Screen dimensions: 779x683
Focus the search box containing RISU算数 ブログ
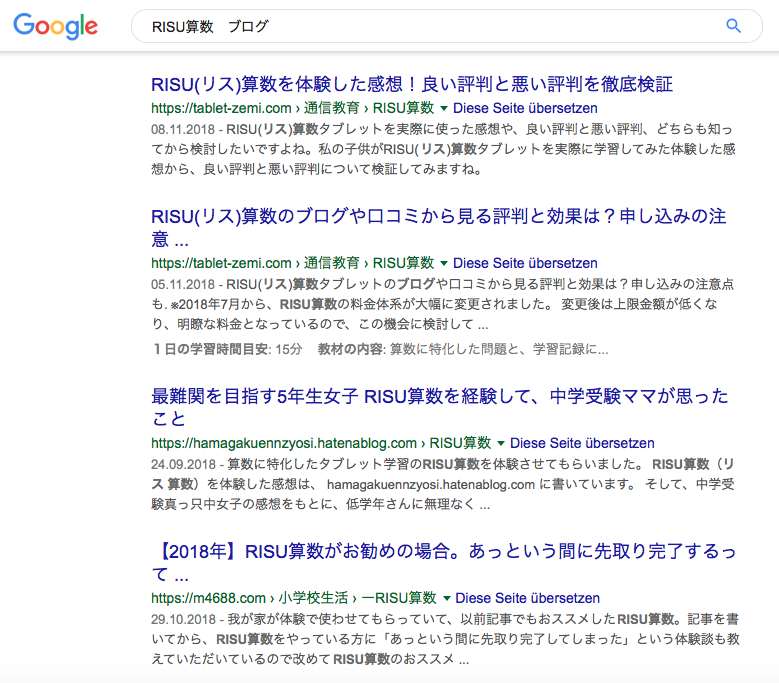click(446, 26)
